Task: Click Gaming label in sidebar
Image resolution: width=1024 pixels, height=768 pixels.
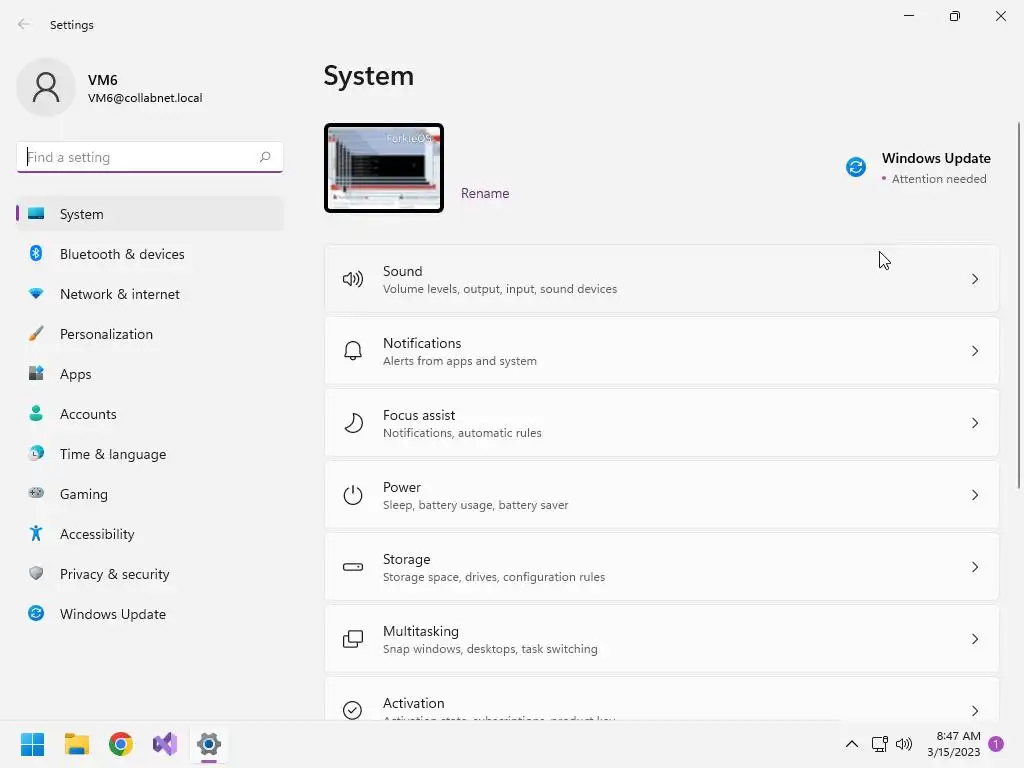Action: (x=84, y=494)
